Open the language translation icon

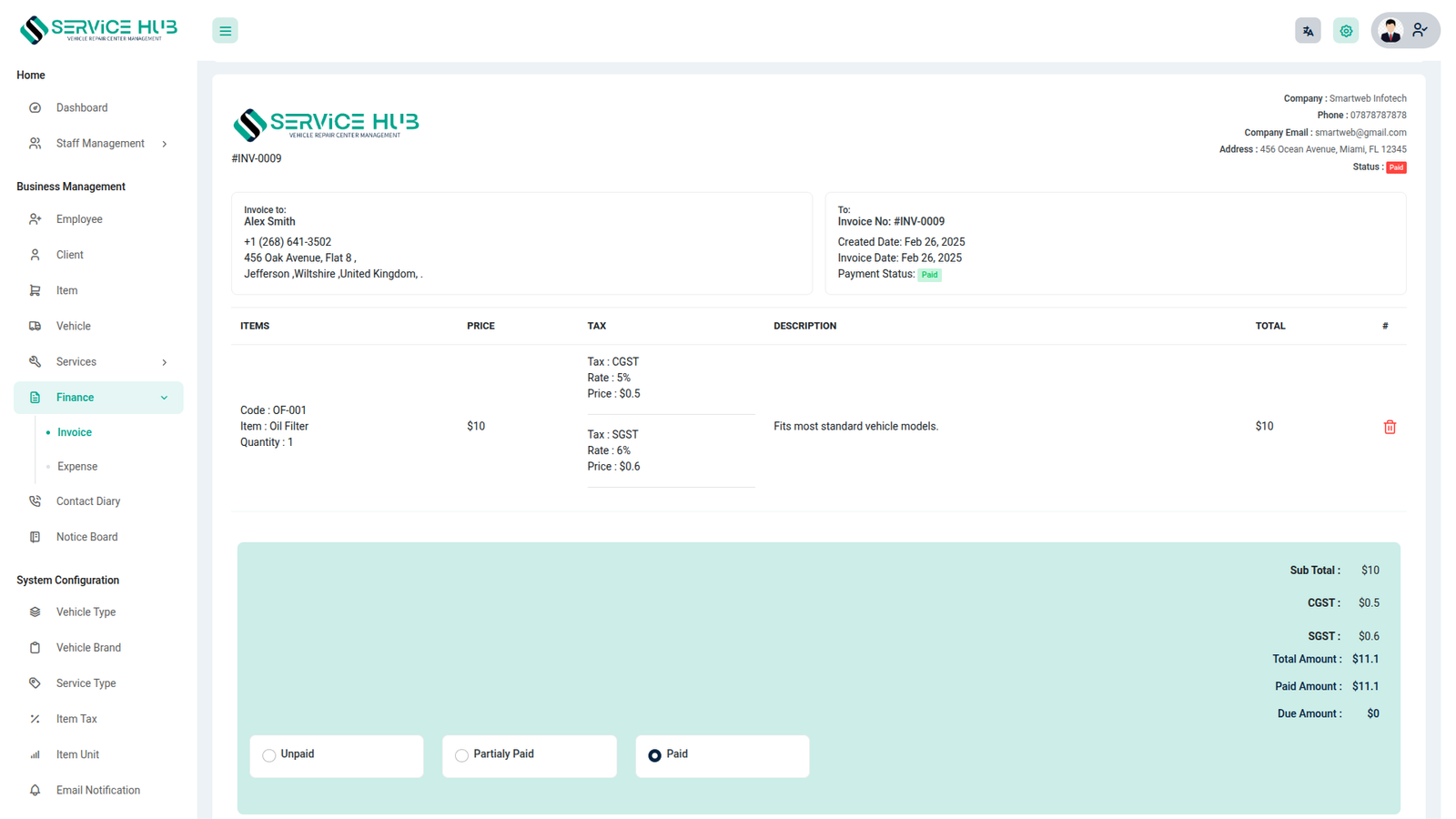pyautogui.click(x=1308, y=31)
